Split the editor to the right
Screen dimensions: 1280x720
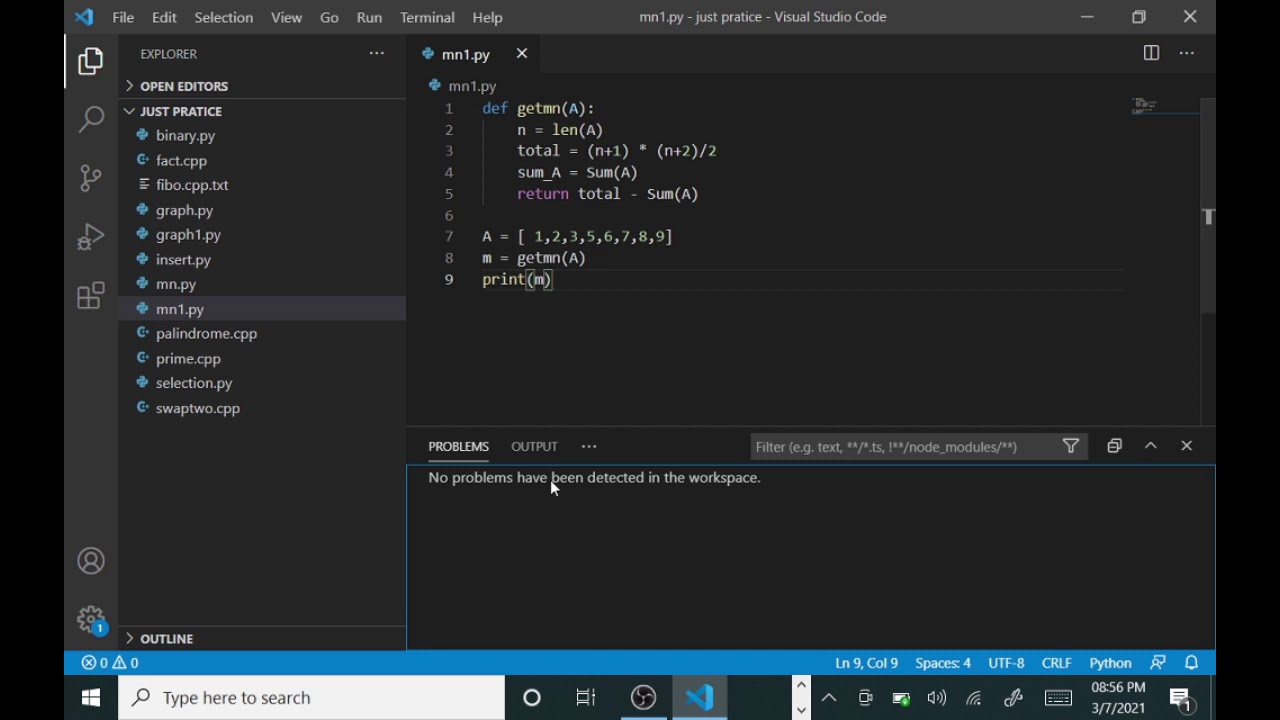point(1151,54)
